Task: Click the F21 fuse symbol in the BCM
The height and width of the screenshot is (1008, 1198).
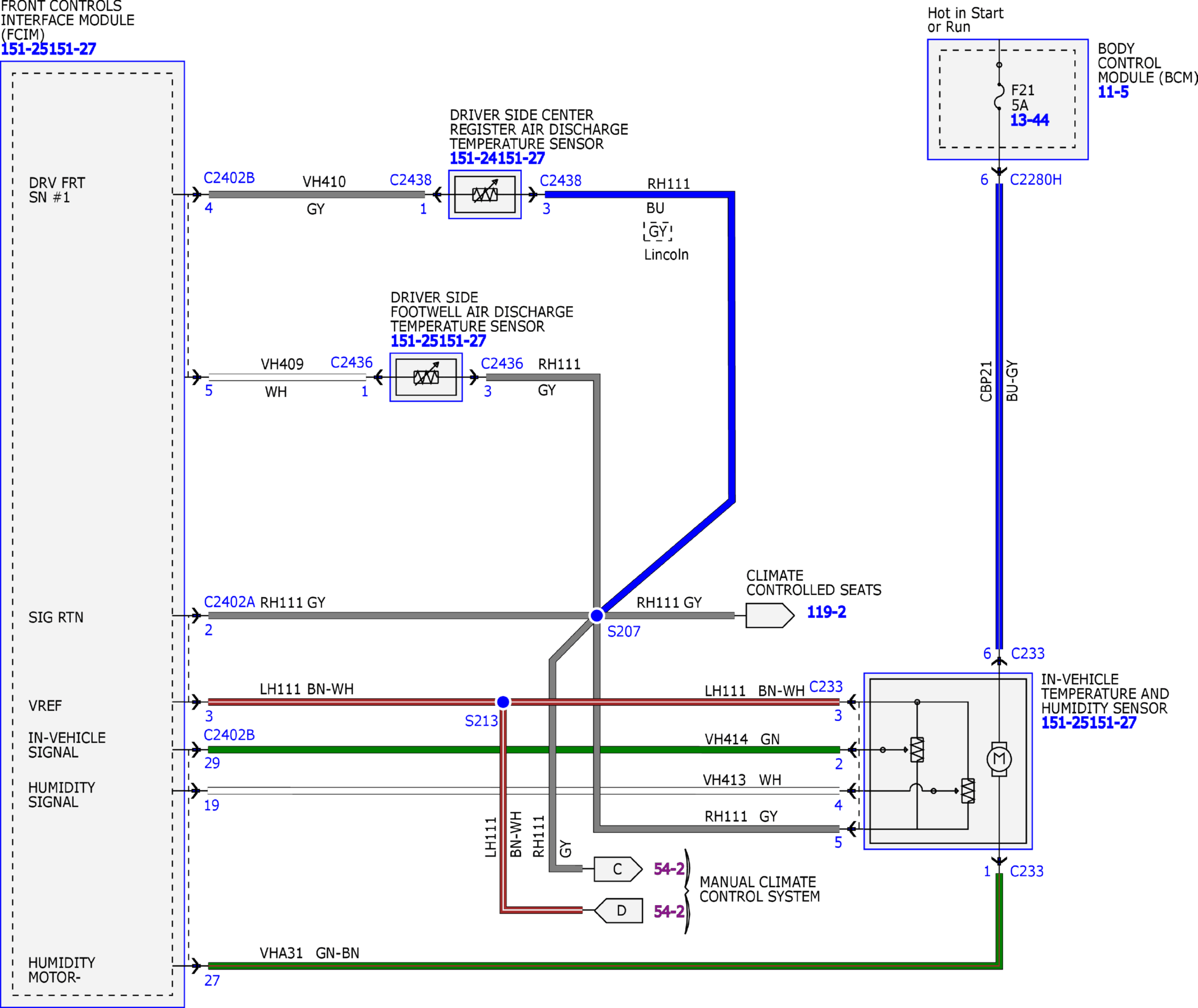Action: click(999, 96)
